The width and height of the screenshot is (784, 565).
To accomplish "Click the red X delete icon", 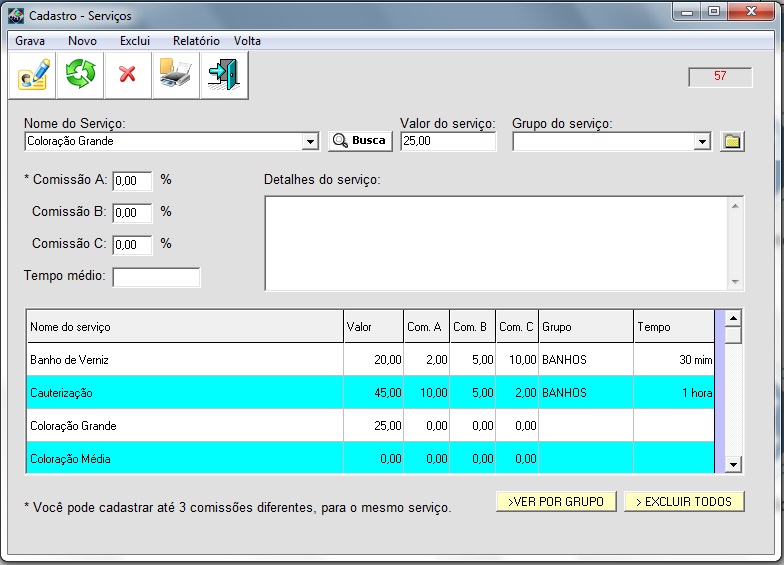I will point(128,76).
